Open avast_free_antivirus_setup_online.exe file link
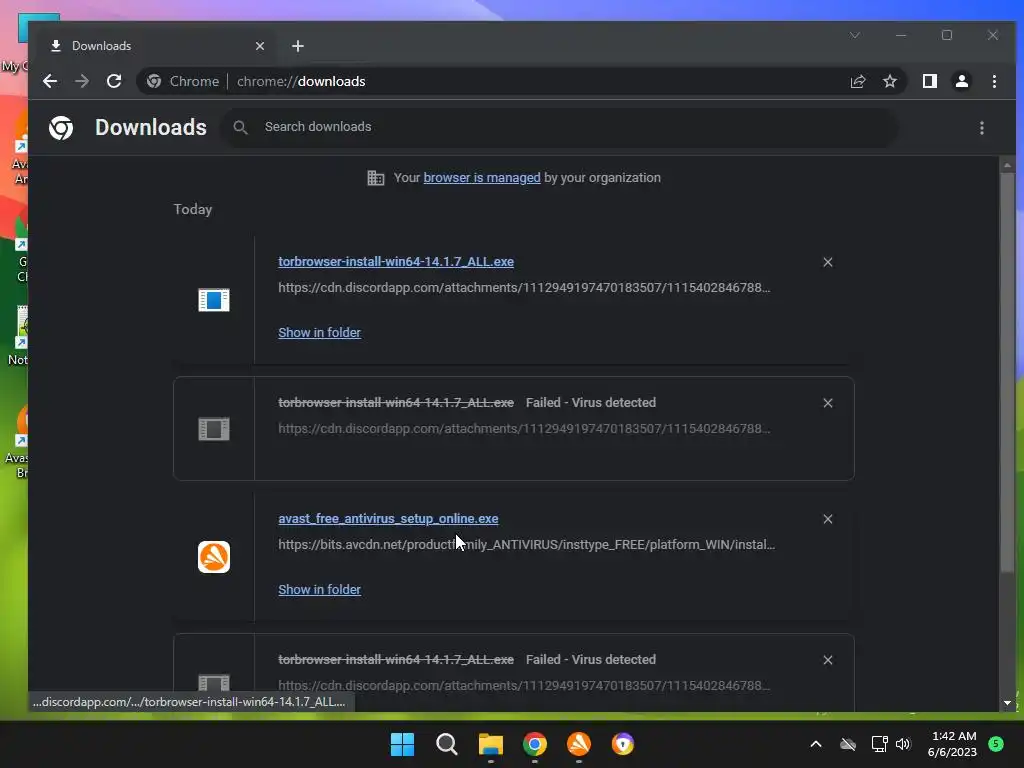 [388, 519]
